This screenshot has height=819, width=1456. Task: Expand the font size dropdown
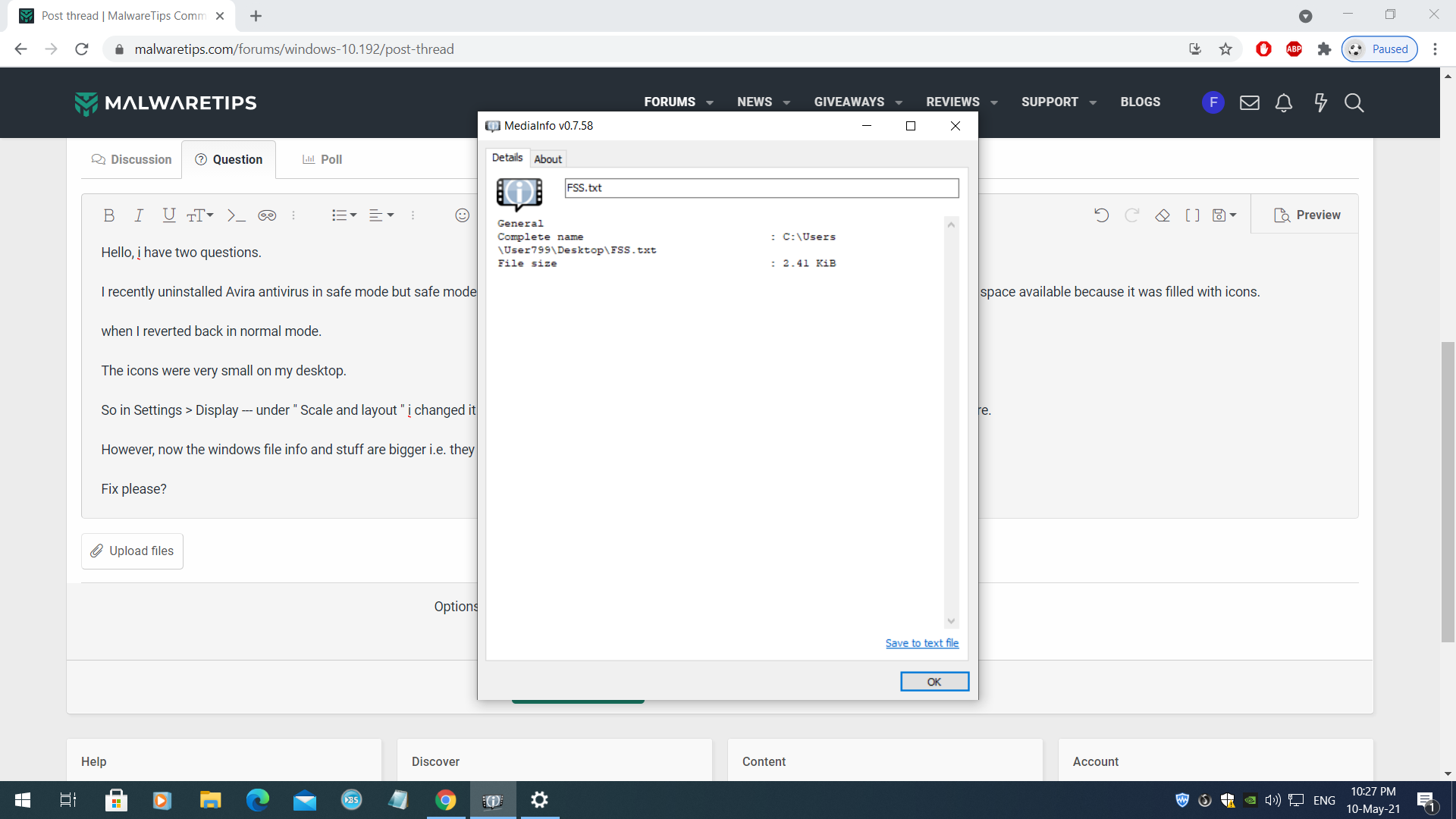click(x=200, y=215)
